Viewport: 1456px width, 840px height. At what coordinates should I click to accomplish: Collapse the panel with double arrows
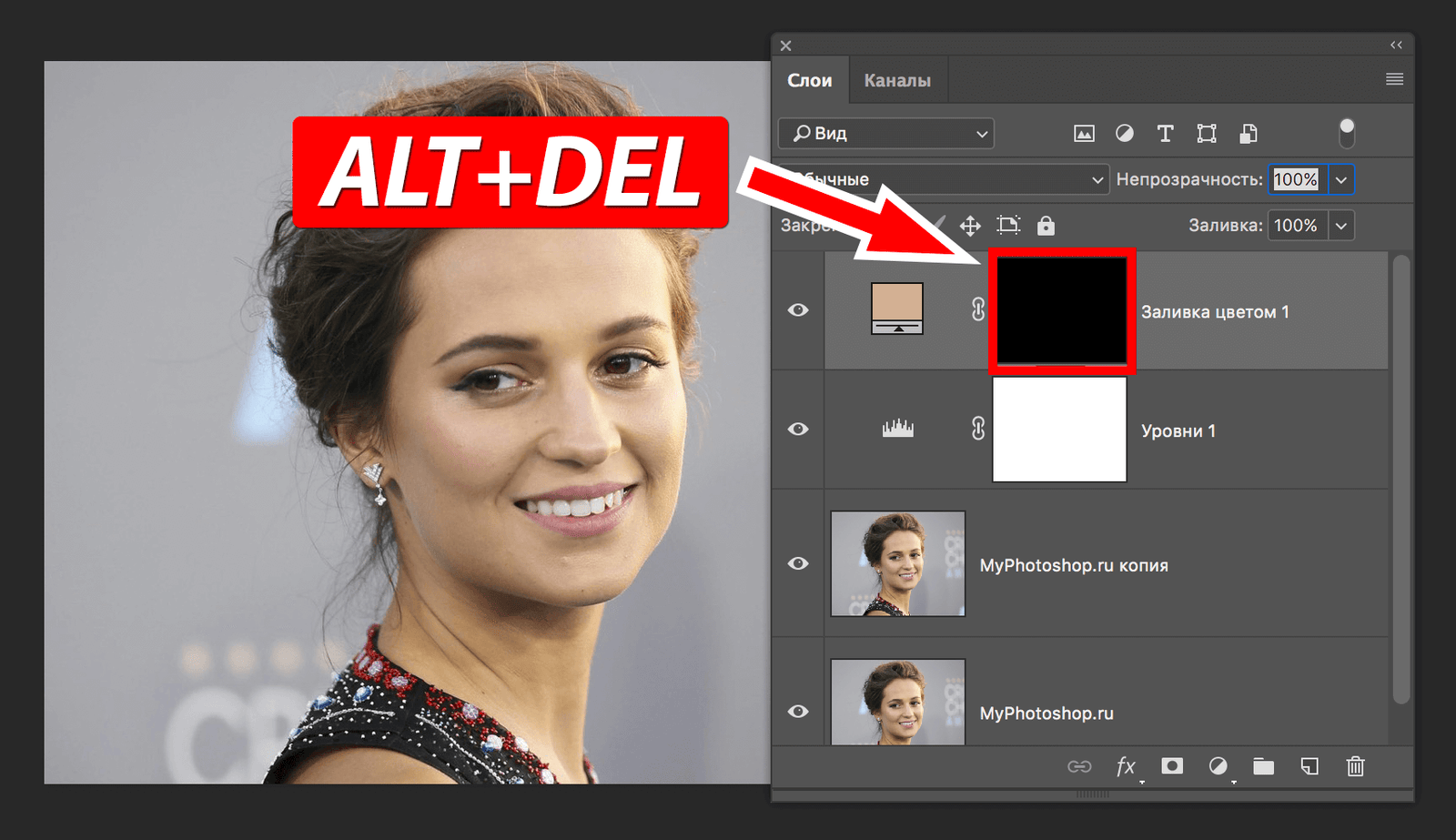pyautogui.click(x=1395, y=44)
